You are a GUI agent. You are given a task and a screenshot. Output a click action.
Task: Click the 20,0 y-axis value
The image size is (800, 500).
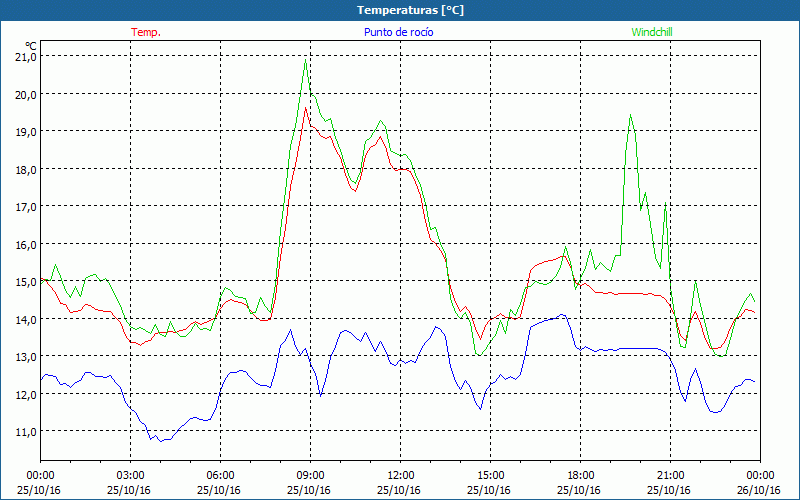(26, 94)
